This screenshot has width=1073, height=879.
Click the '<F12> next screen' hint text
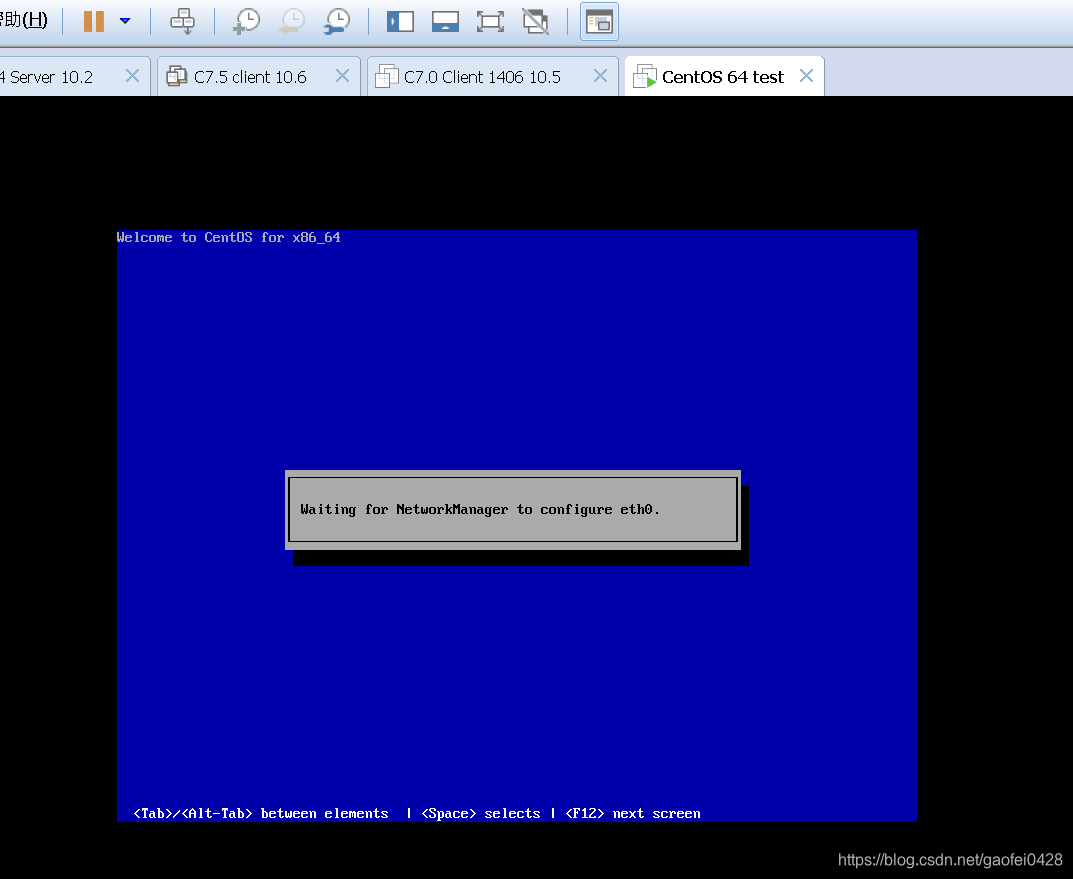(633, 813)
